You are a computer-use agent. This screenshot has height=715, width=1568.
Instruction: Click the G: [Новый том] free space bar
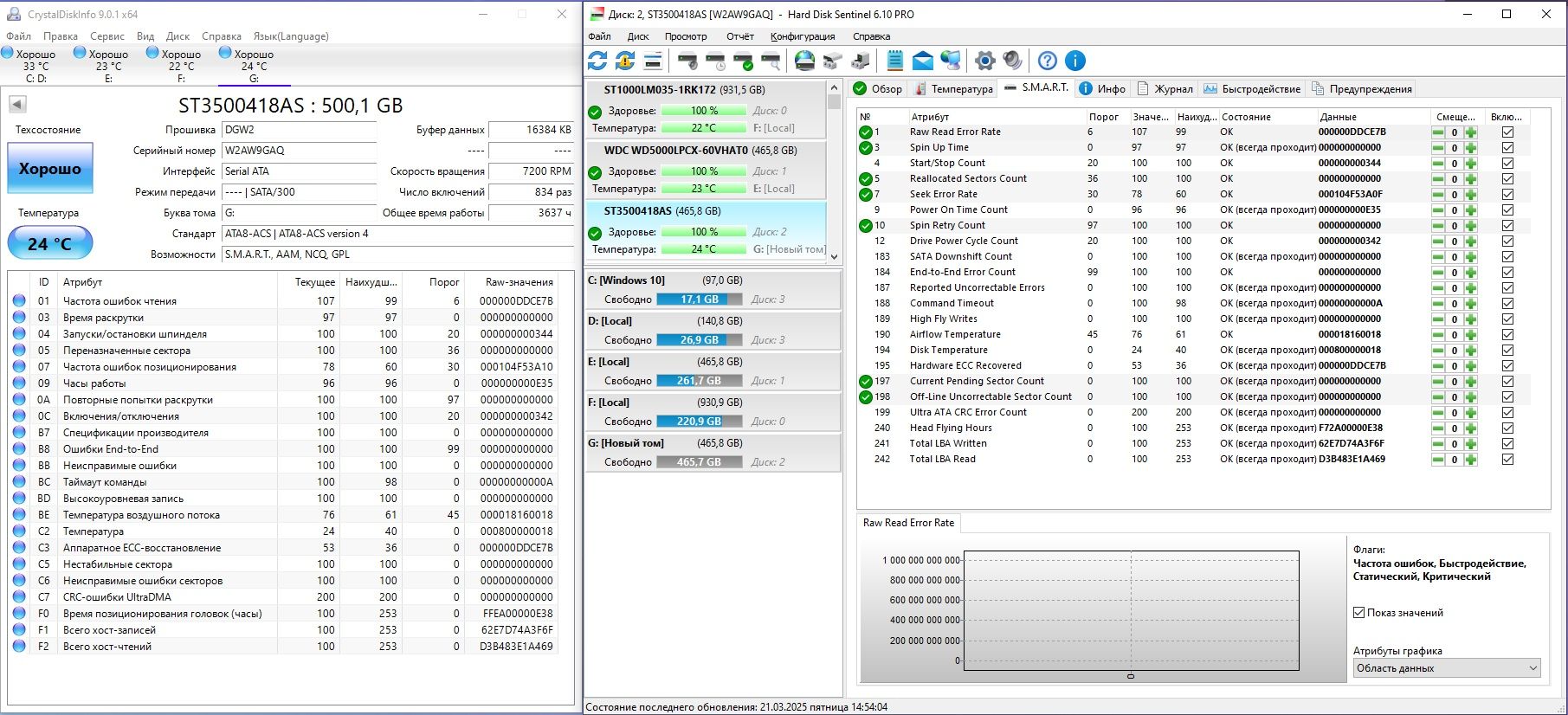(x=699, y=462)
